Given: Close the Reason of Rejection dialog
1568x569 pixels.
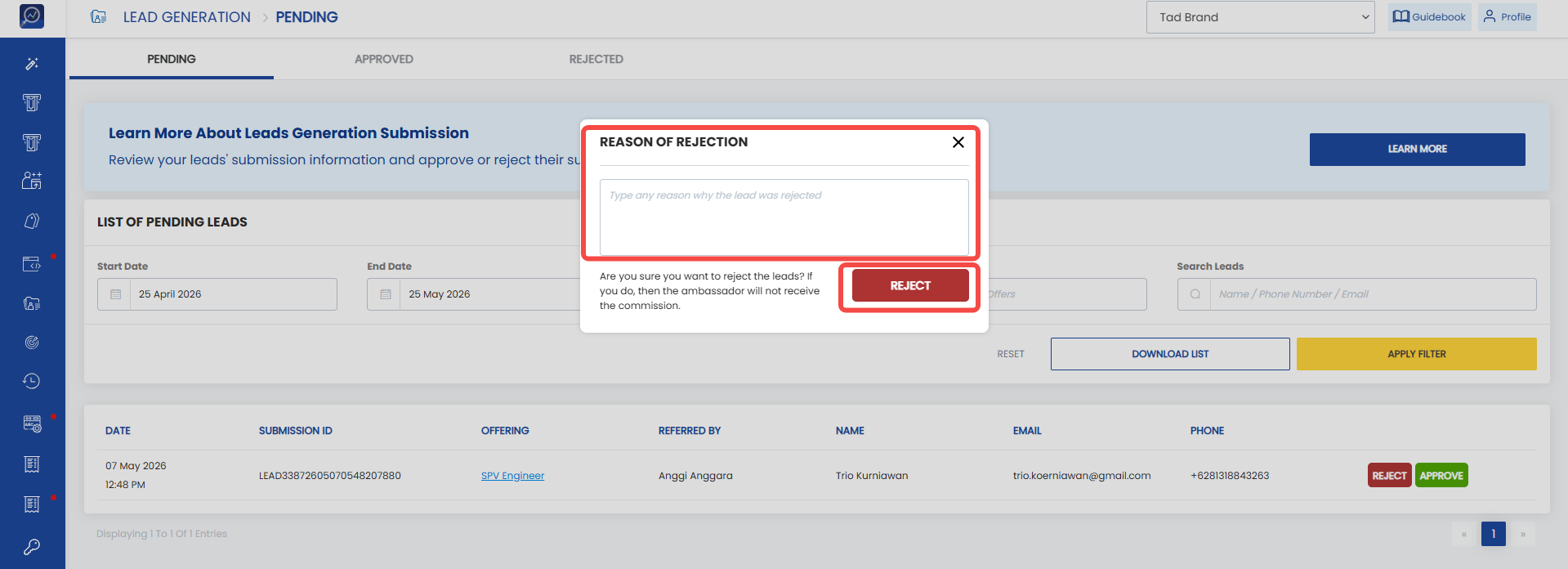Looking at the screenshot, I should (958, 142).
